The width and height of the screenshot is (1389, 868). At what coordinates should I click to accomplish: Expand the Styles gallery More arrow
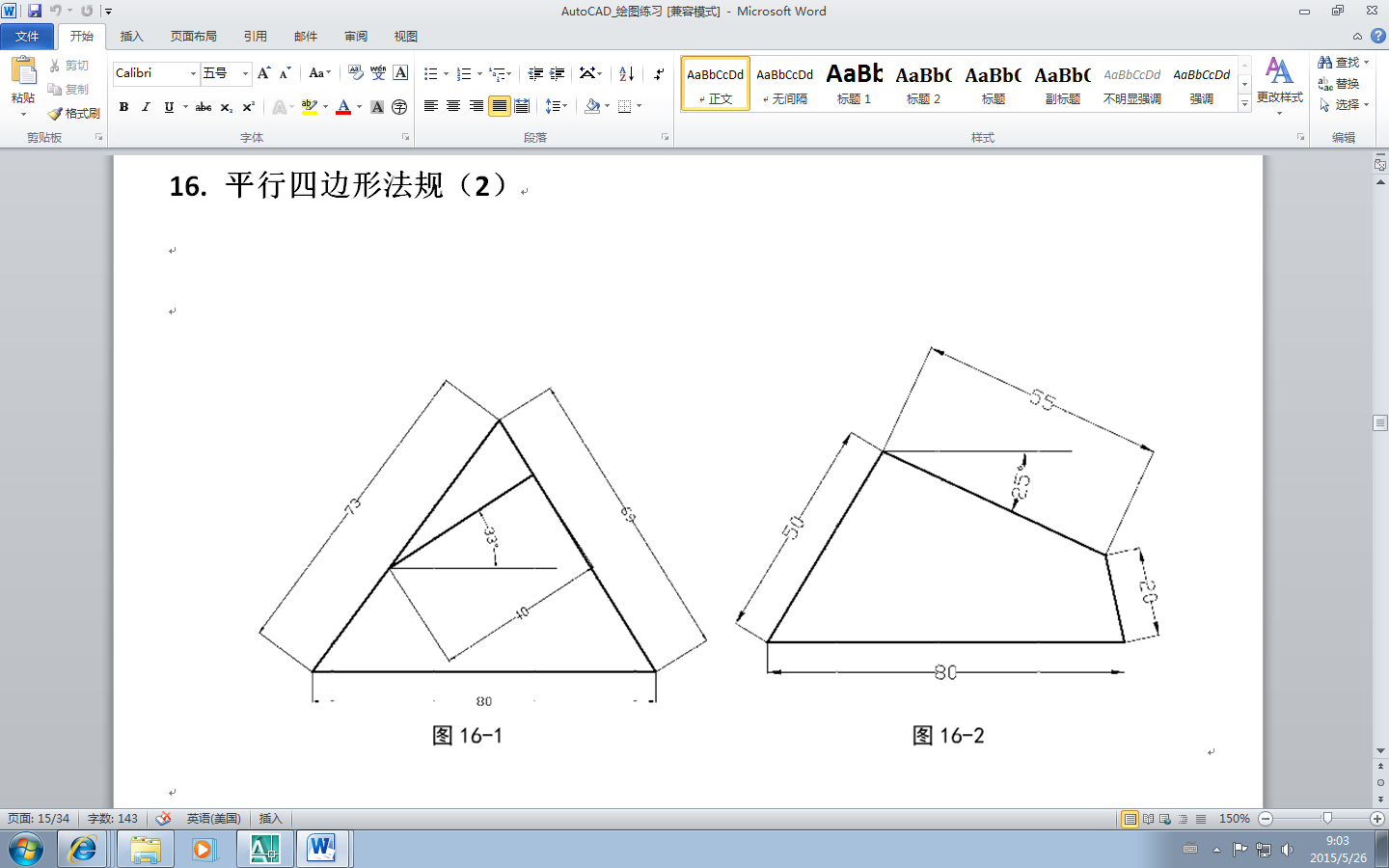pyautogui.click(x=1244, y=104)
